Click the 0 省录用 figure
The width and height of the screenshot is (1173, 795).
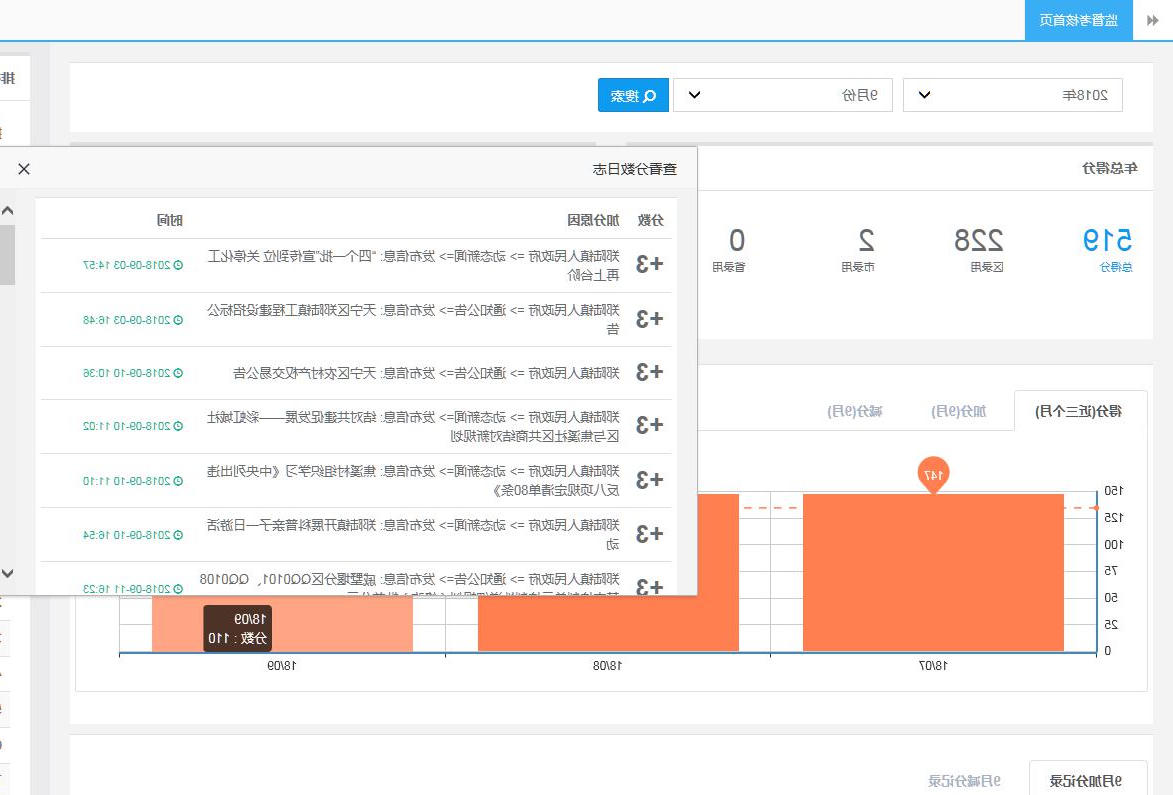coord(737,241)
